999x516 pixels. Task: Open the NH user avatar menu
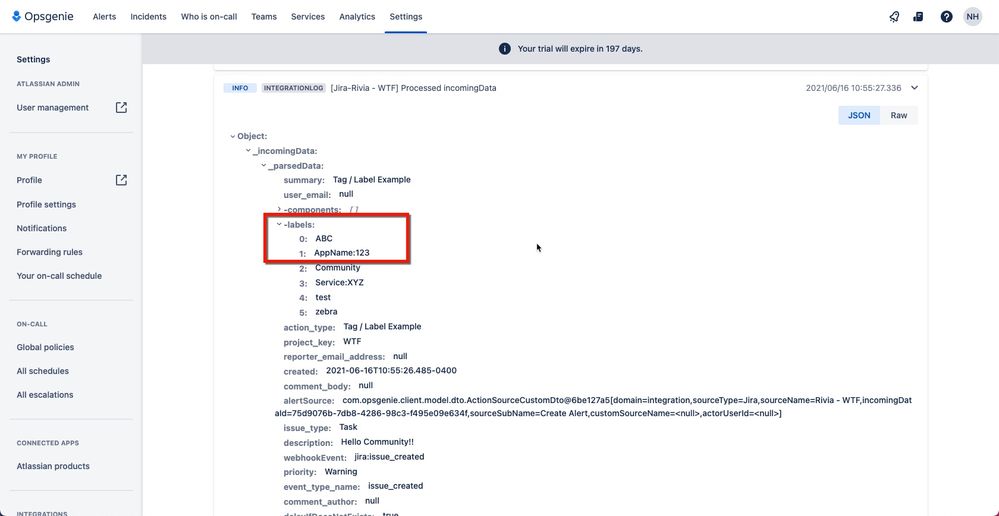972,17
